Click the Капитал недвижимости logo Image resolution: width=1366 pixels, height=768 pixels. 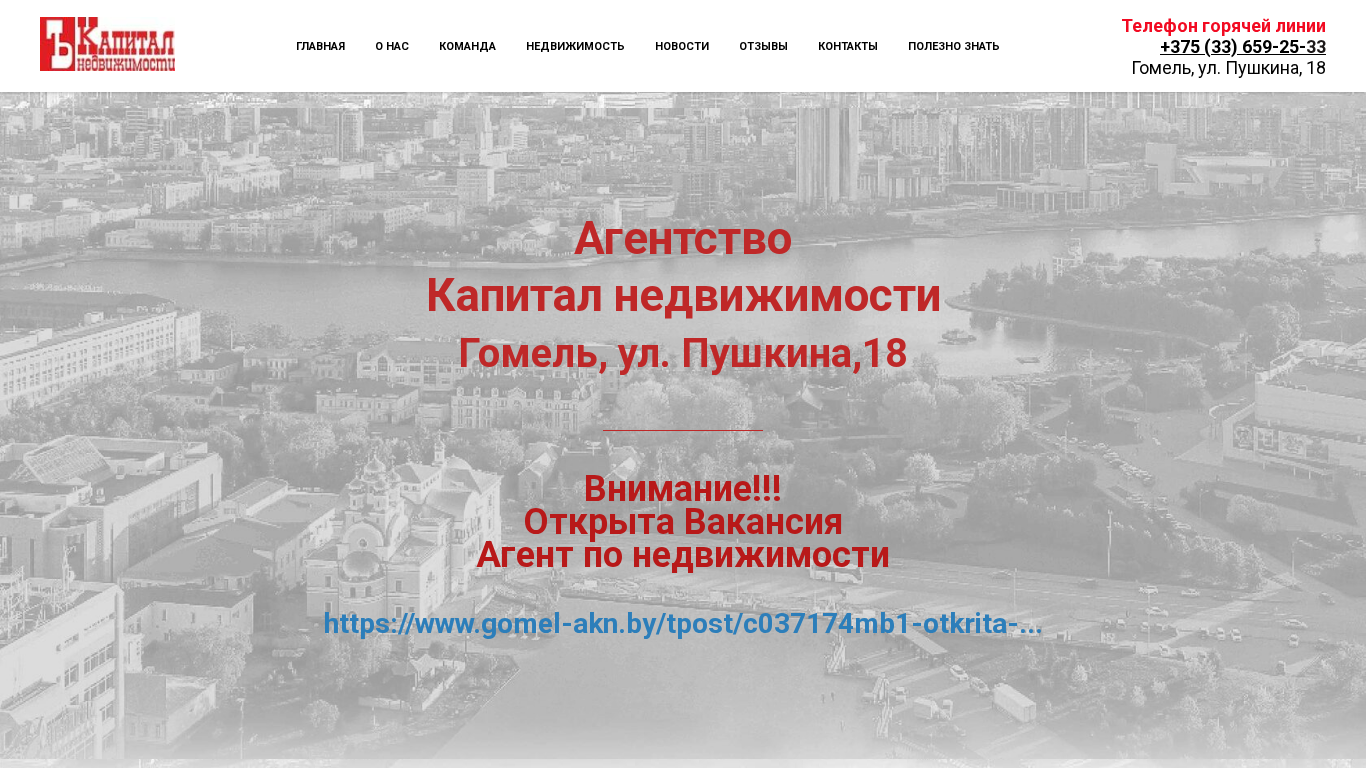(108, 44)
